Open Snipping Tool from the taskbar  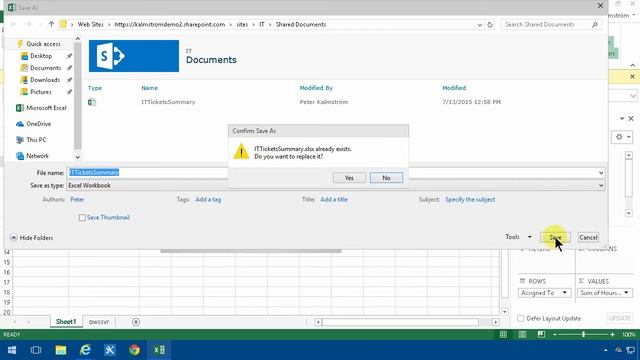(109, 350)
